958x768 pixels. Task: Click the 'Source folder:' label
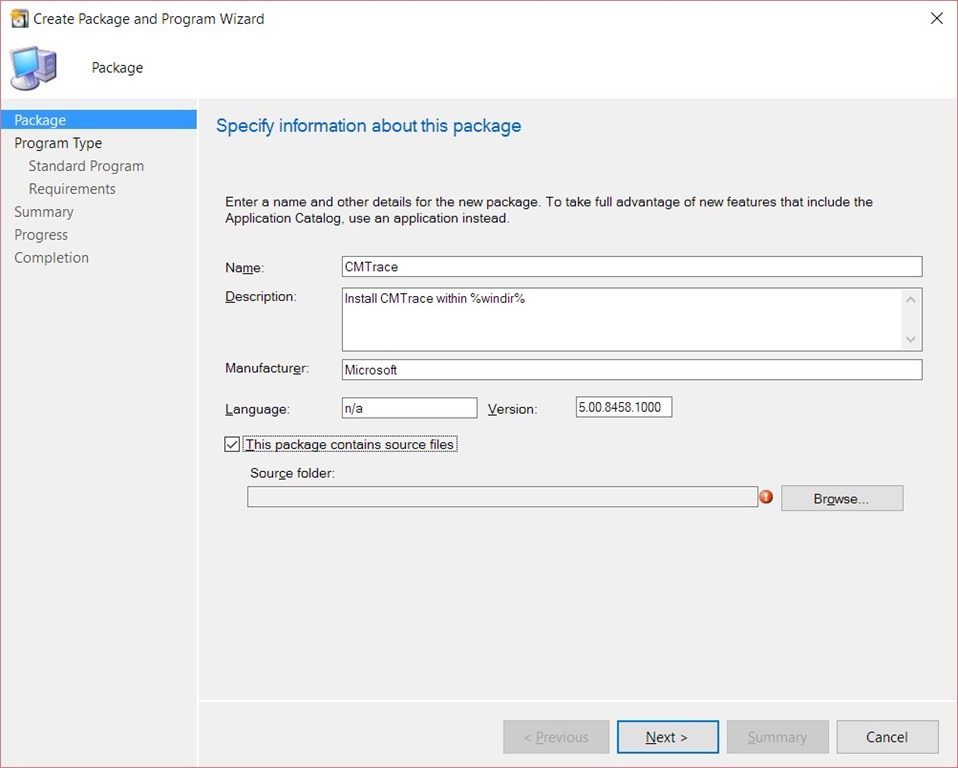click(292, 474)
